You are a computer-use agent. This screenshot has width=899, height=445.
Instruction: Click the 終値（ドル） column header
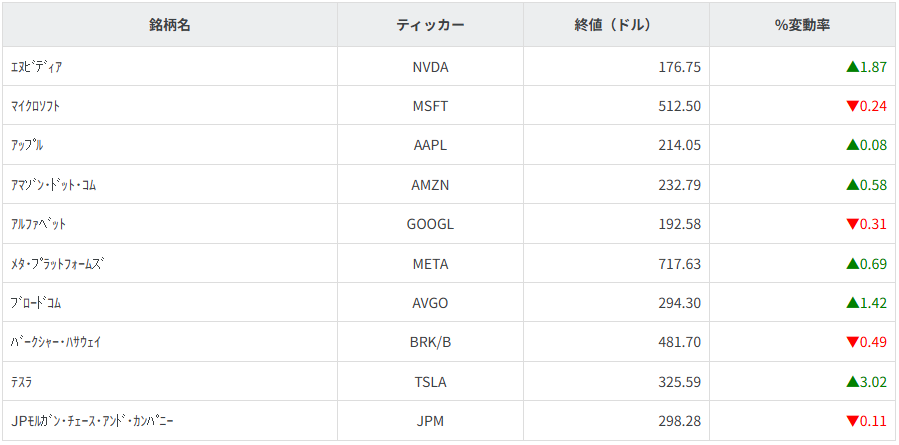(x=615, y=25)
